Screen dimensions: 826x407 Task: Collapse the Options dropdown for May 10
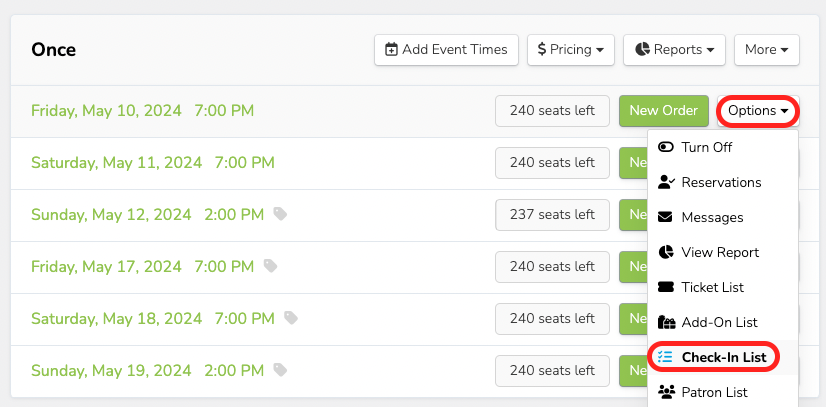pyautogui.click(x=758, y=111)
